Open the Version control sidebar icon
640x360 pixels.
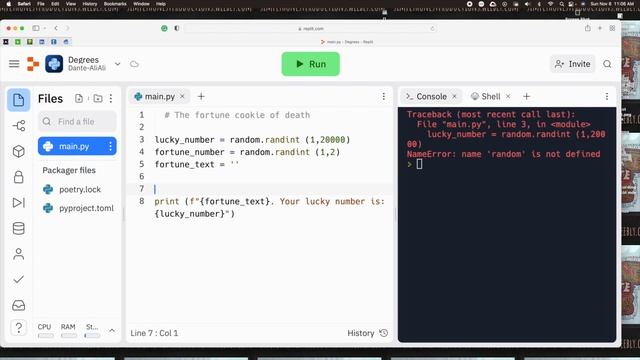pyautogui.click(x=18, y=126)
